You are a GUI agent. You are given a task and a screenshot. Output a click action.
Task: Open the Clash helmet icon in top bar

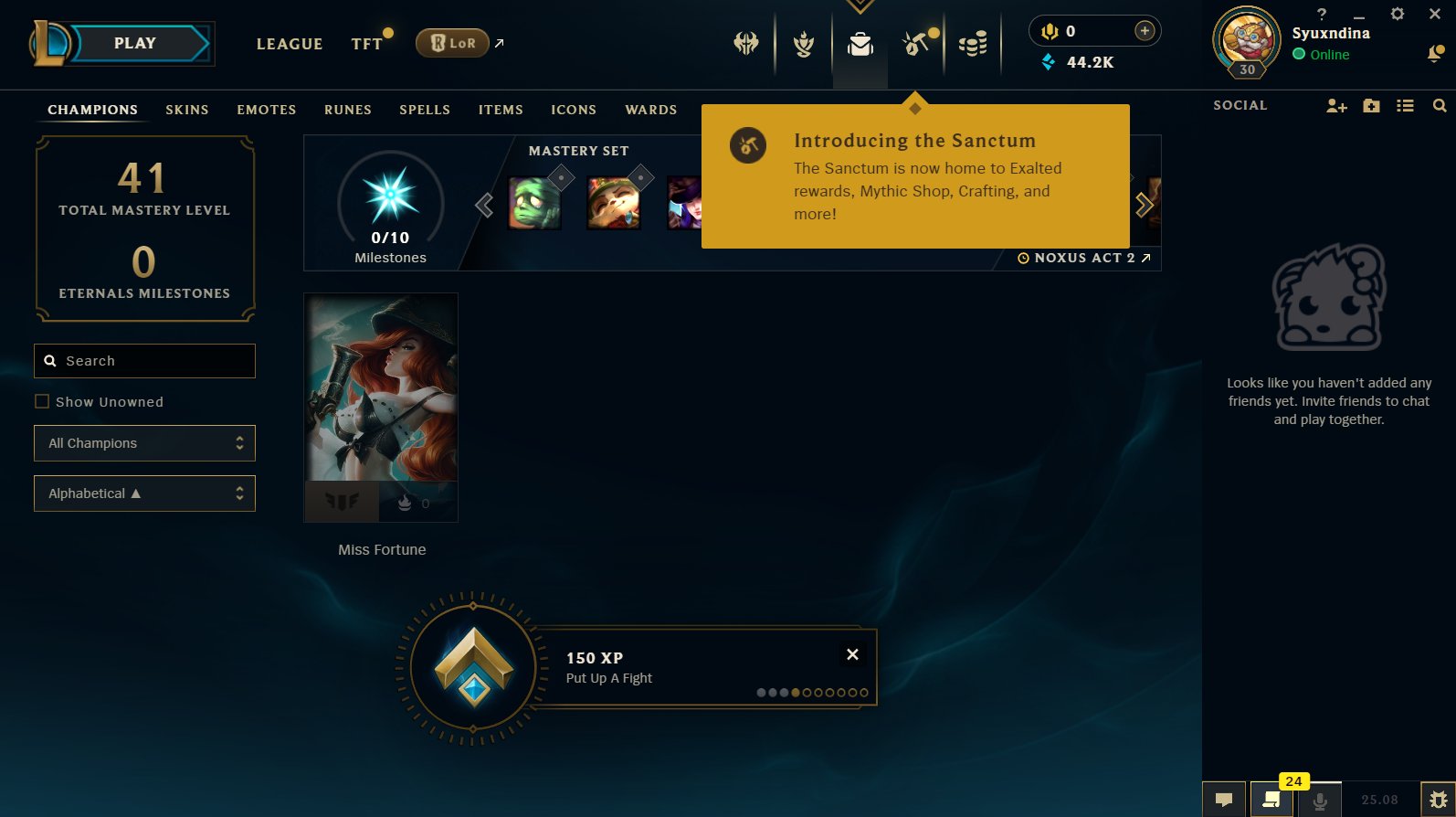click(746, 43)
